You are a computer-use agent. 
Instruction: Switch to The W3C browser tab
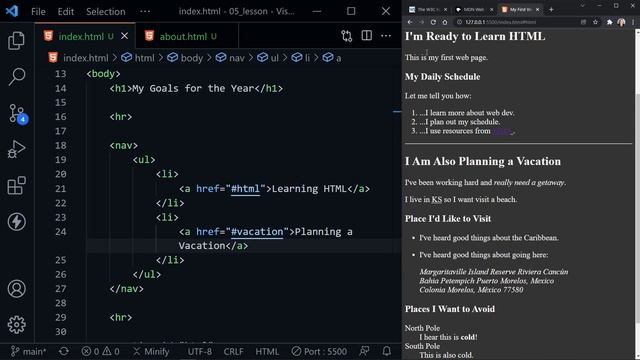(x=428, y=9)
